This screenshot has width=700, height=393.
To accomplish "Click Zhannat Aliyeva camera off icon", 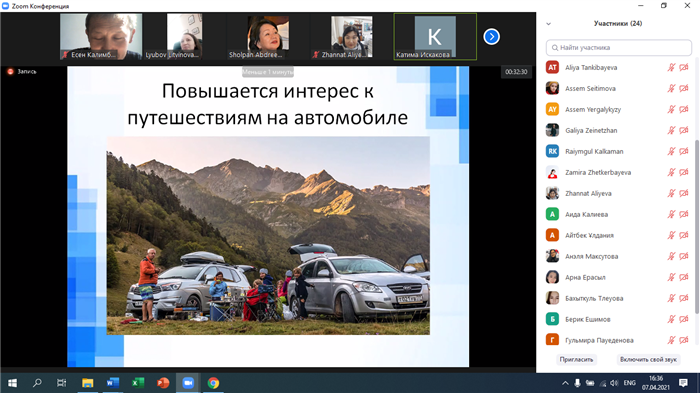I will click(683, 193).
